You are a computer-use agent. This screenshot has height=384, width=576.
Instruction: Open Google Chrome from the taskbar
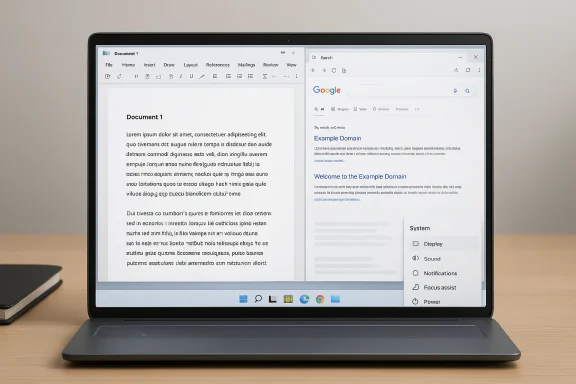[x=320, y=299]
